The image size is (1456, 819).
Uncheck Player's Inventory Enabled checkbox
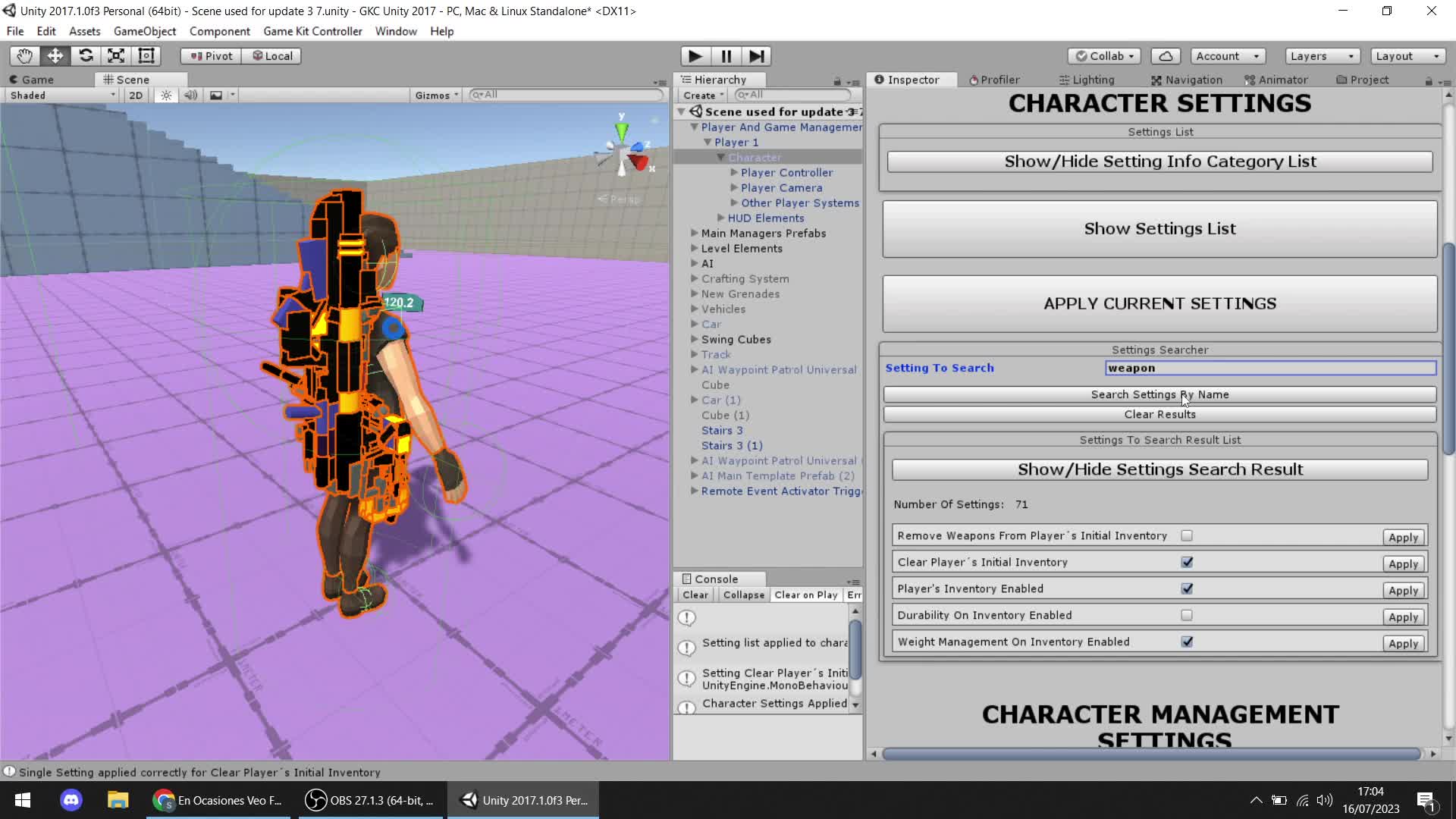pos(1187,589)
